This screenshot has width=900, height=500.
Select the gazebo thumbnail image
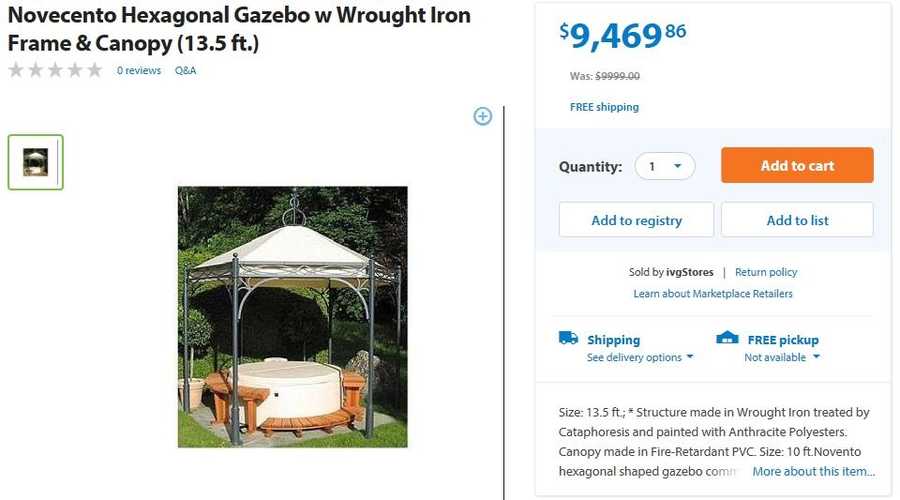click(x=36, y=162)
